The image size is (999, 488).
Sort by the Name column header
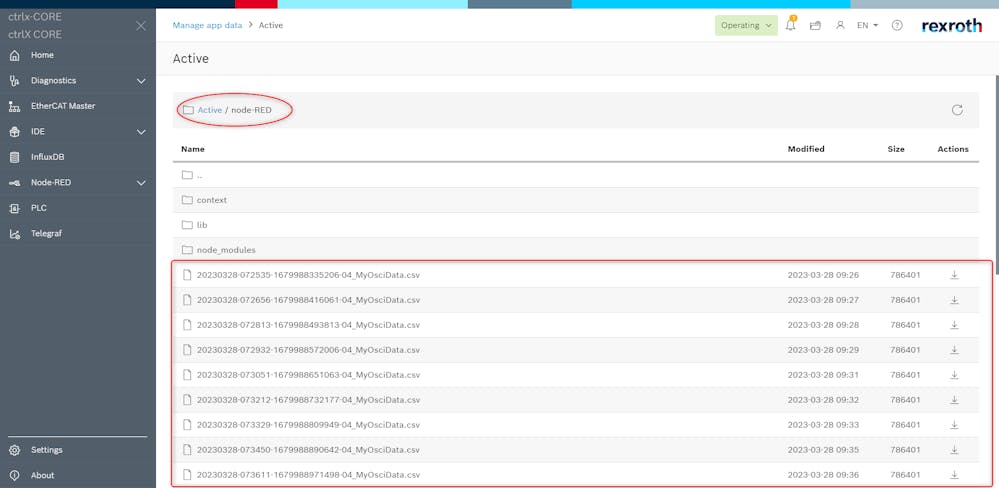tap(192, 149)
